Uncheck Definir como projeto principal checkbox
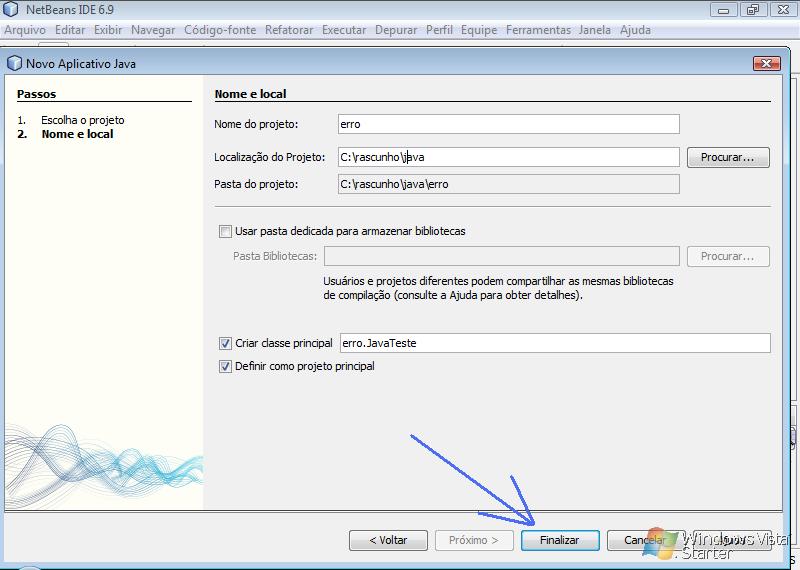Image resolution: width=800 pixels, height=570 pixels. pyautogui.click(x=225, y=366)
